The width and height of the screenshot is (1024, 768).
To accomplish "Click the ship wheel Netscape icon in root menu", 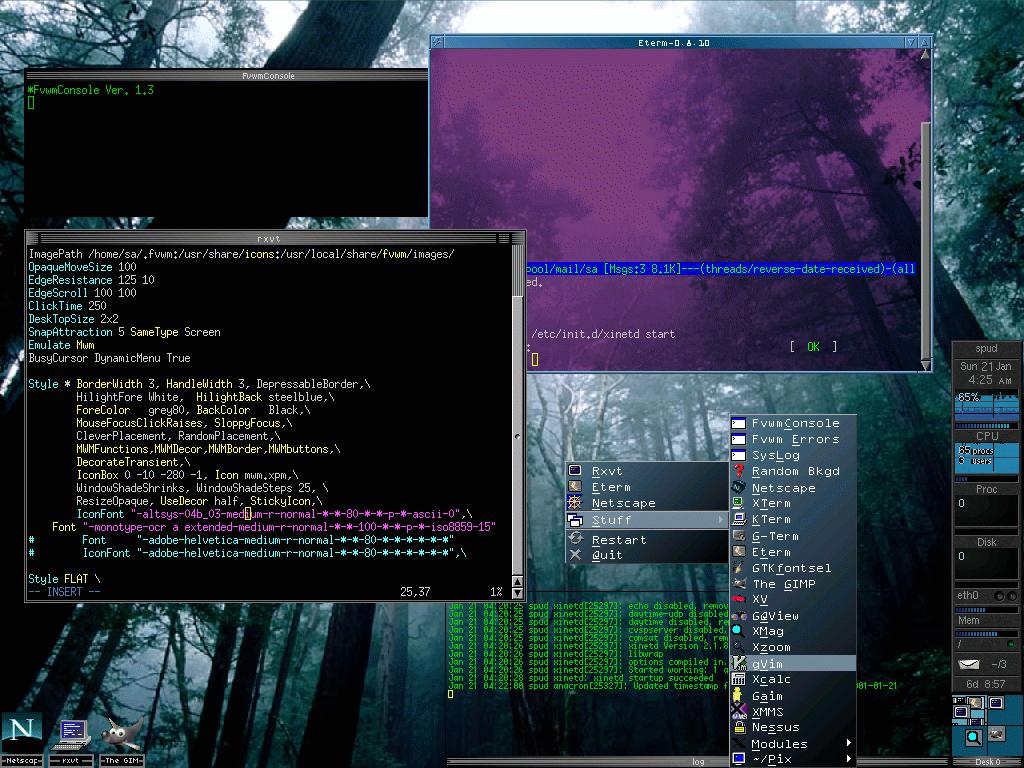I will 575,502.
